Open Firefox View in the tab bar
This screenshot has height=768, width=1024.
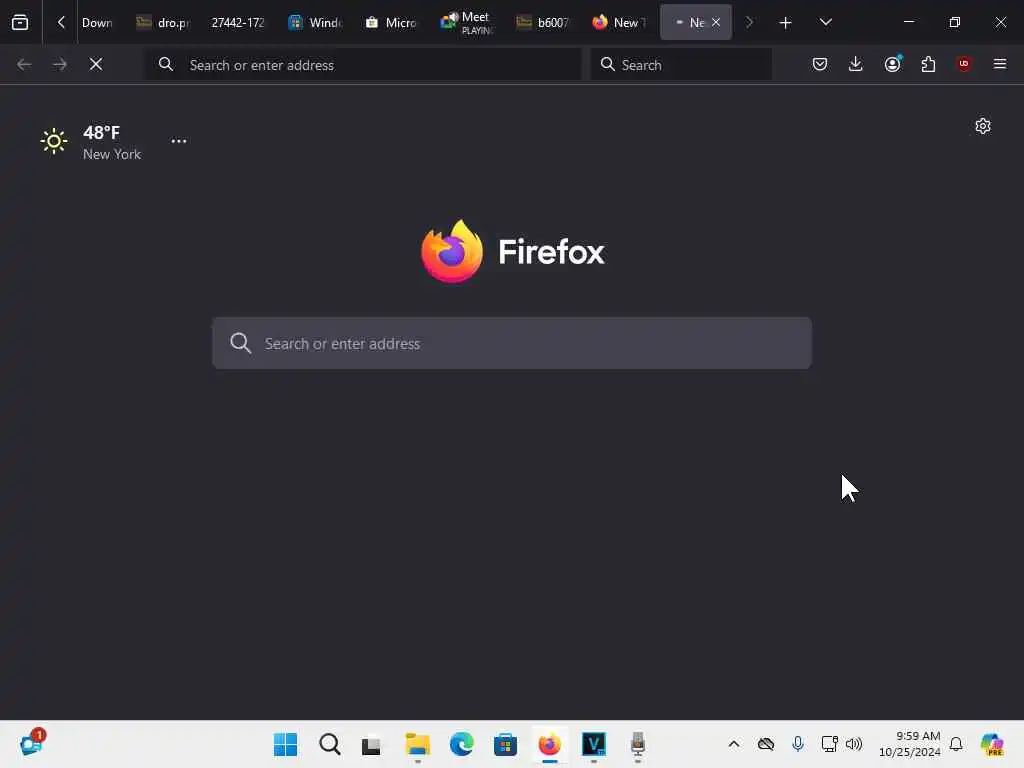click(20, 22)
